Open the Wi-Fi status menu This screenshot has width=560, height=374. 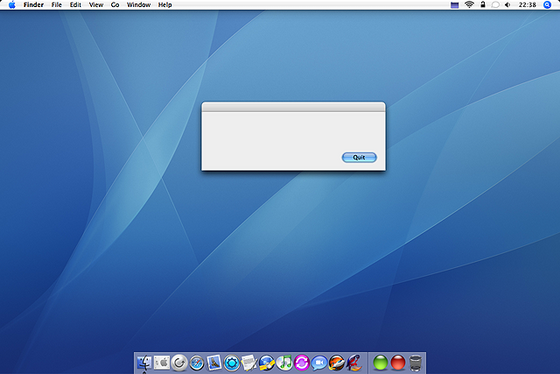(x=469, y=5)
